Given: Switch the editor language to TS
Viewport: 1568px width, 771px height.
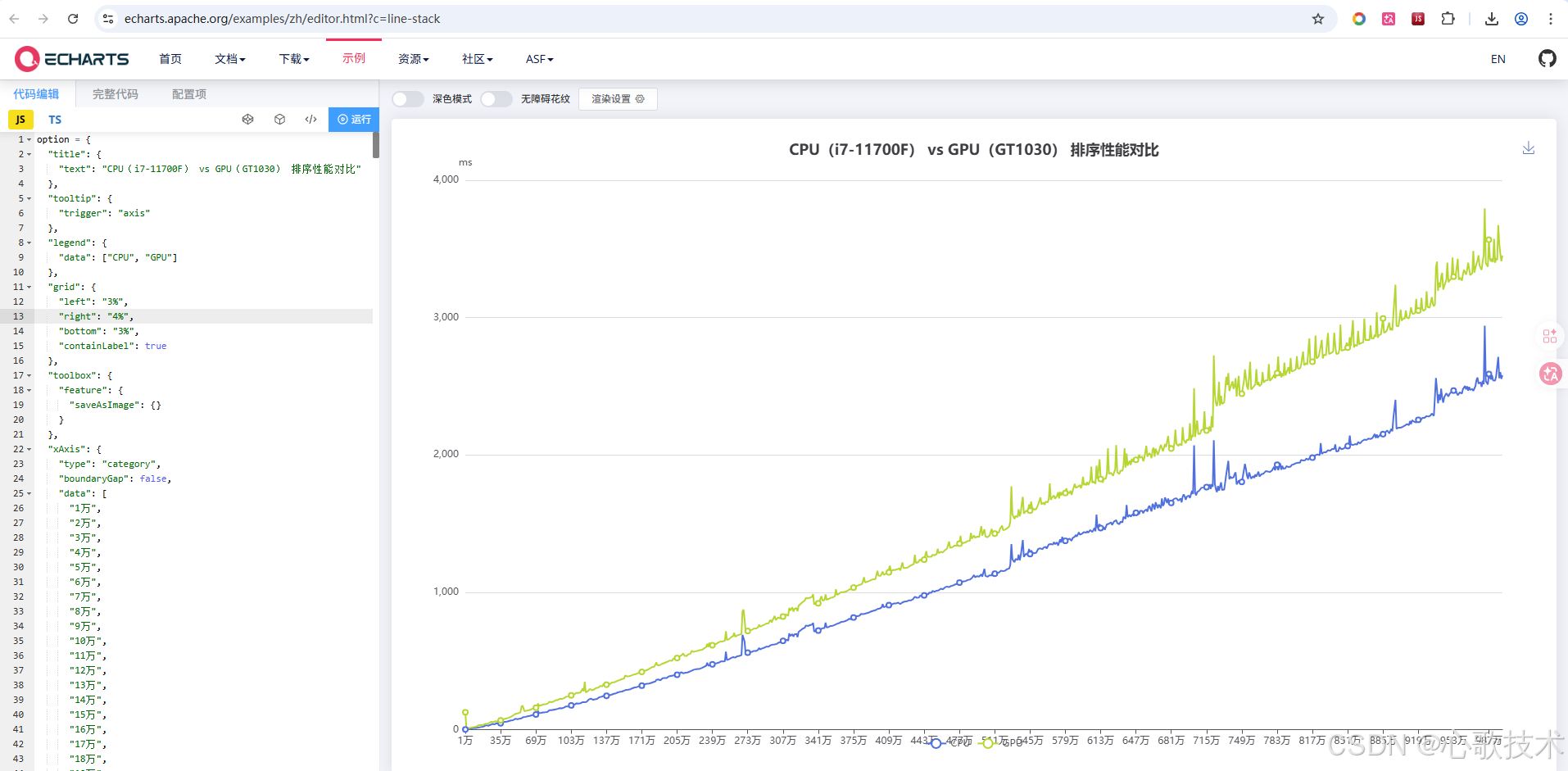Looking at the screenshot, I should (x=55, y=120).
